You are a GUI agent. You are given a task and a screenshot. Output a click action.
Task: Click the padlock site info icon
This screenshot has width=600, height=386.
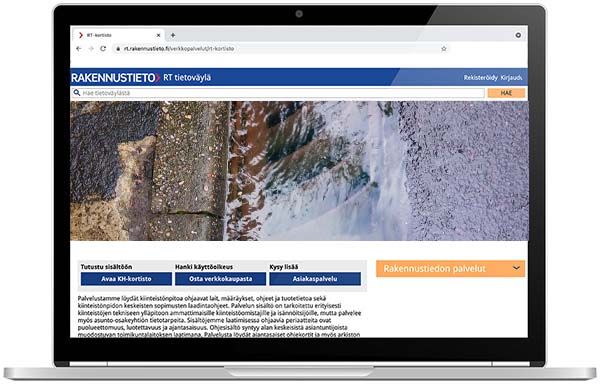(x=118, y=49)
